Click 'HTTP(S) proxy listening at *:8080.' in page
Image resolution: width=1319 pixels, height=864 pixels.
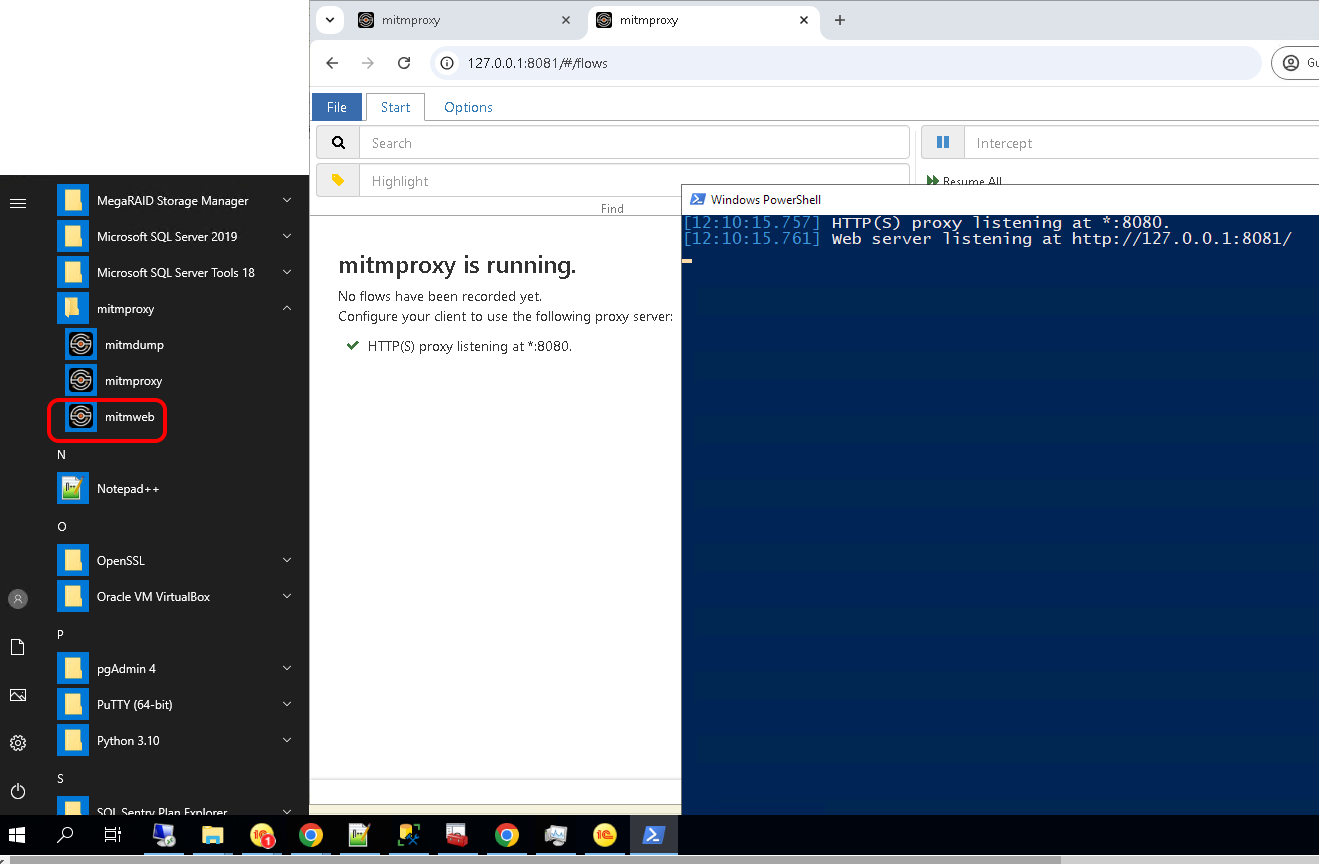click(x=470, y=346)
